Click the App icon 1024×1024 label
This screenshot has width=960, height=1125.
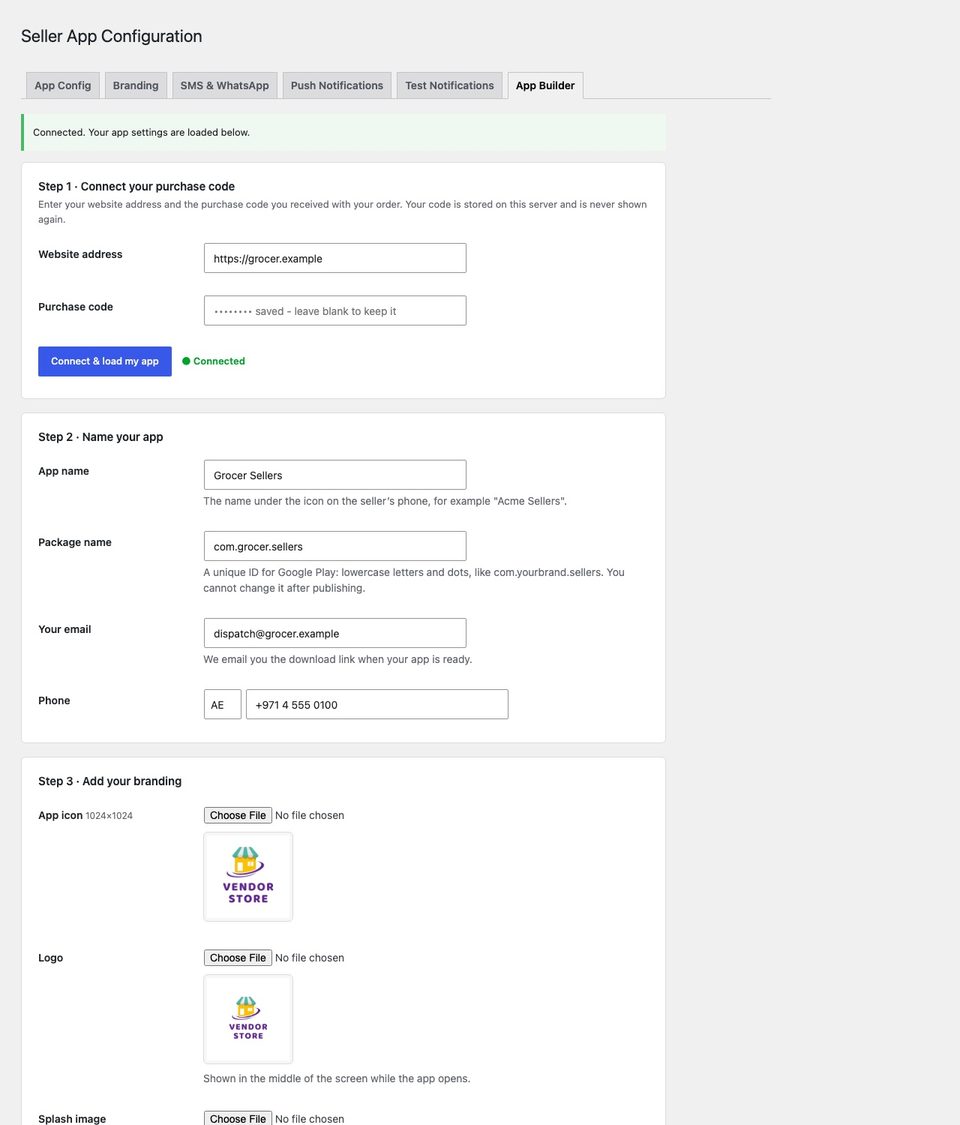click(85, 815)
